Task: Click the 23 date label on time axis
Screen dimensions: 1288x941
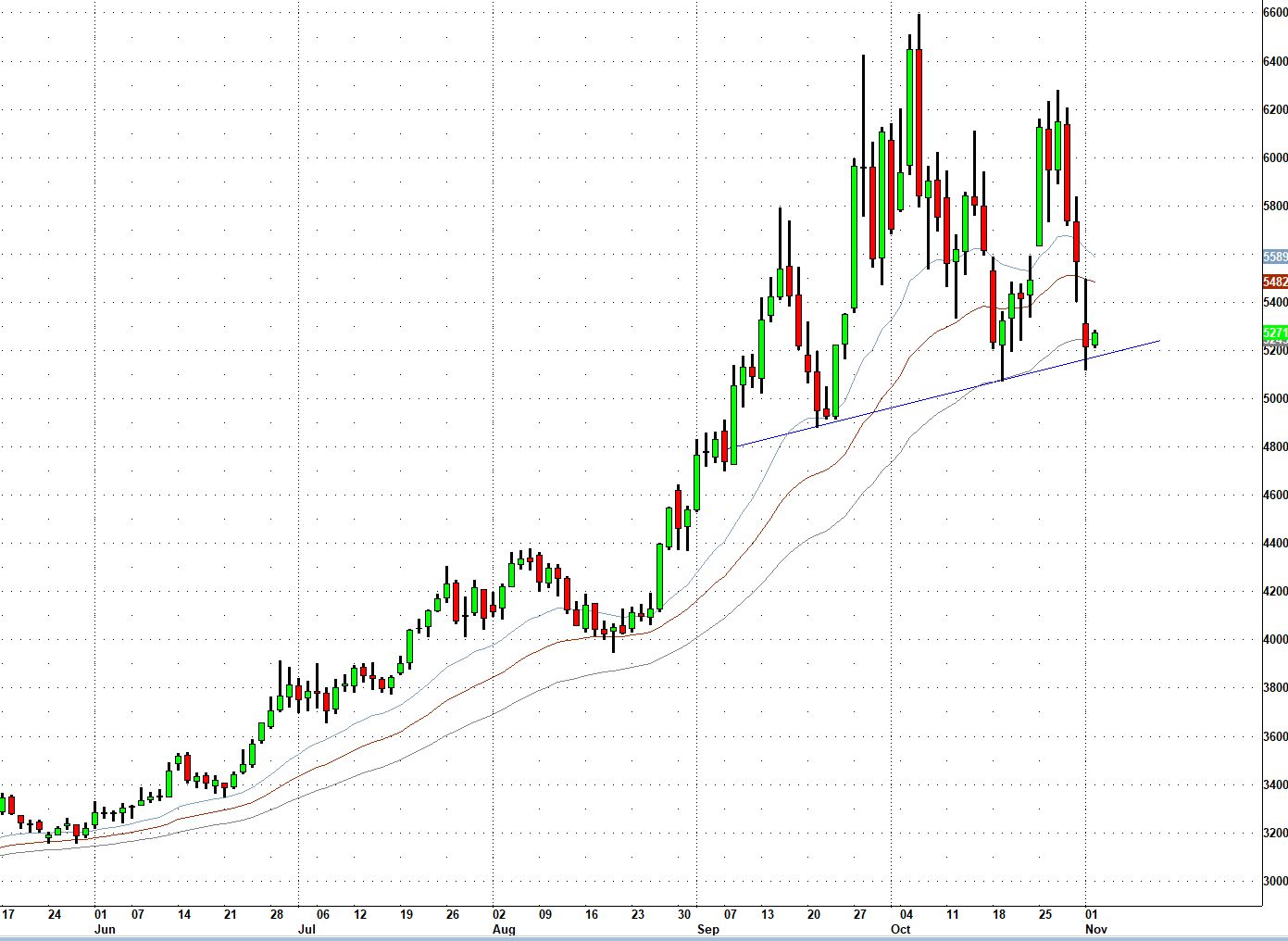Action: [638, 915]
